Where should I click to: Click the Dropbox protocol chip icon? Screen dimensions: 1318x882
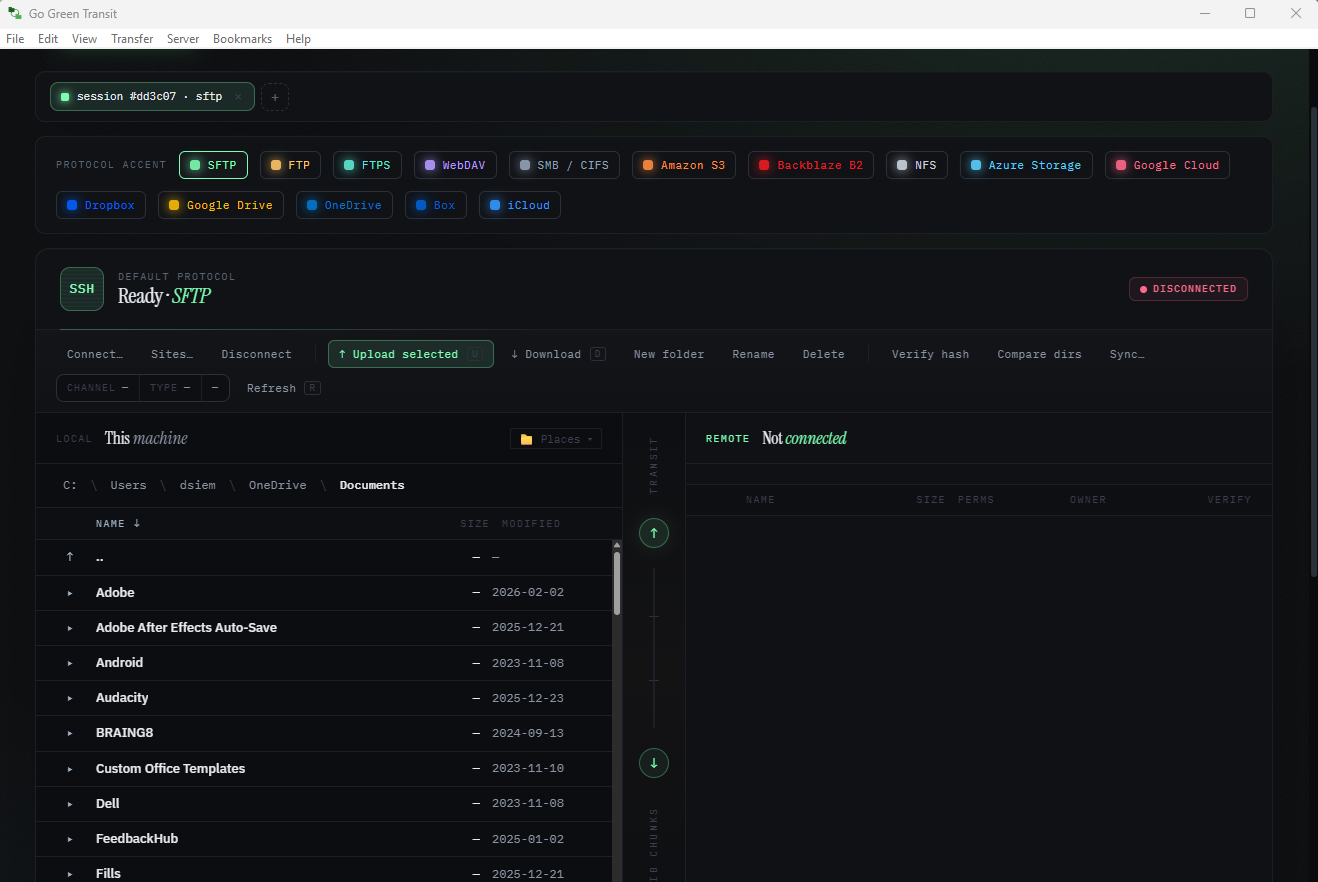[72, 205]
